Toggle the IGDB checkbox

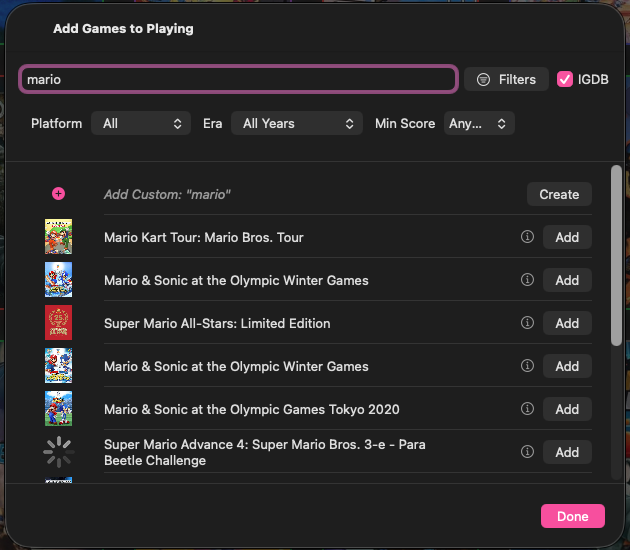click(x=565, y=79)
